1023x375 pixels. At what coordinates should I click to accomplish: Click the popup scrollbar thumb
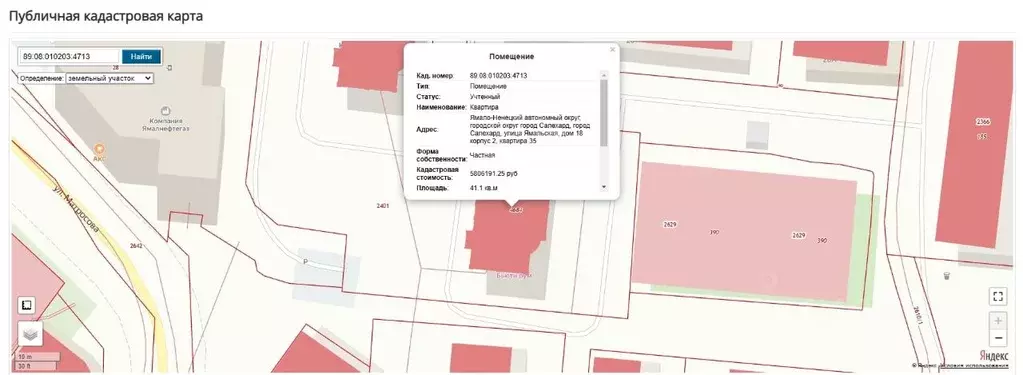coord(603,112)
